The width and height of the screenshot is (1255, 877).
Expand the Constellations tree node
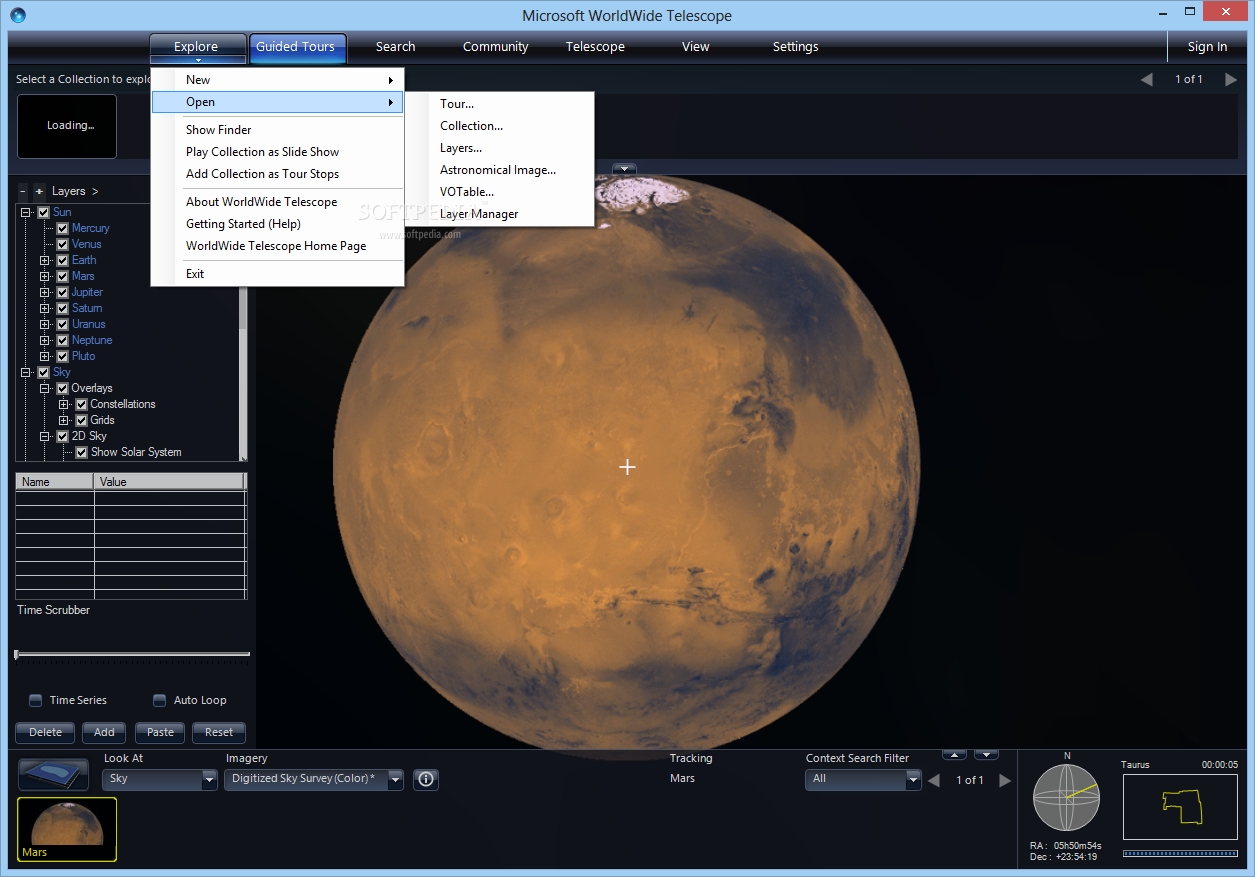click(64, 404)
